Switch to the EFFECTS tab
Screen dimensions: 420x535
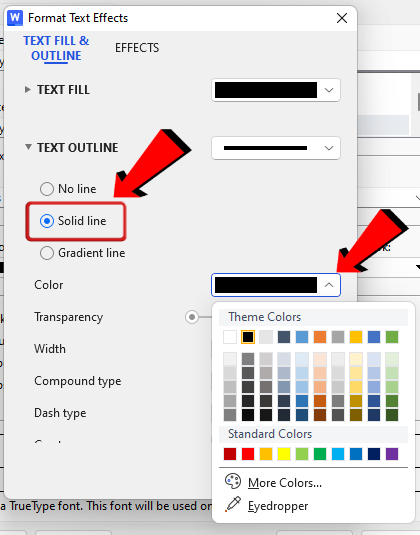click(137, 48)
